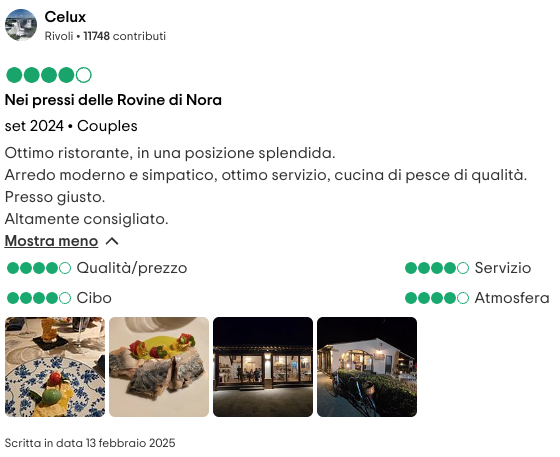Click the 11748 contributi text
Viewport: 560px width, 457px height.
(125, 36)
